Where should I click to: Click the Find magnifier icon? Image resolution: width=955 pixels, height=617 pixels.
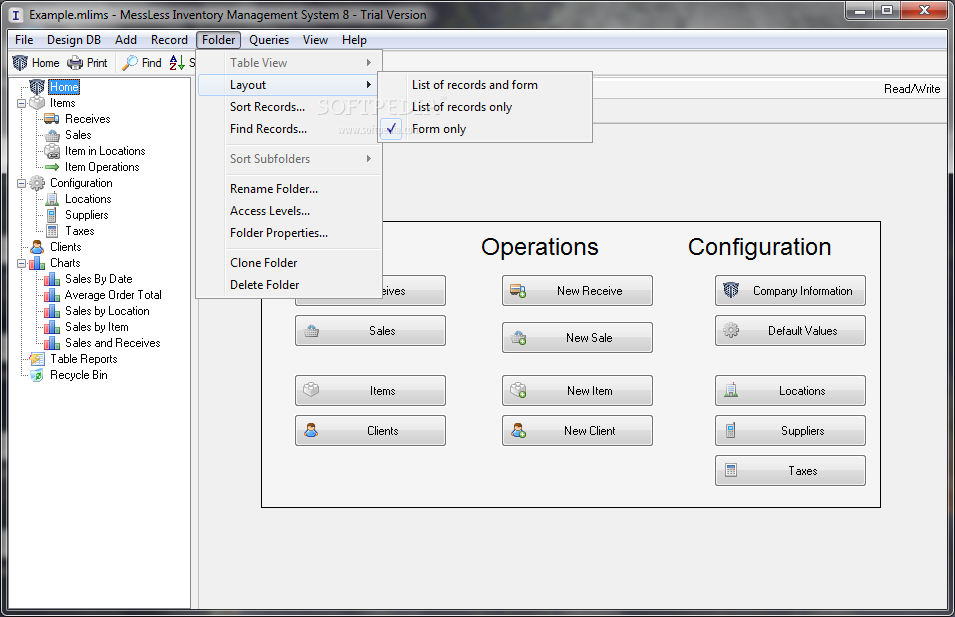(x=130, y=63)
